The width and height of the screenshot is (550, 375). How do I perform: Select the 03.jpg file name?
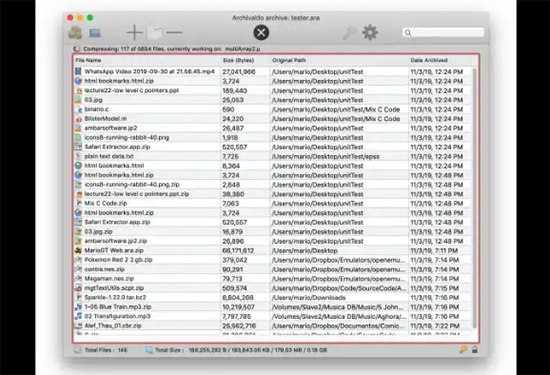[94, 100]
